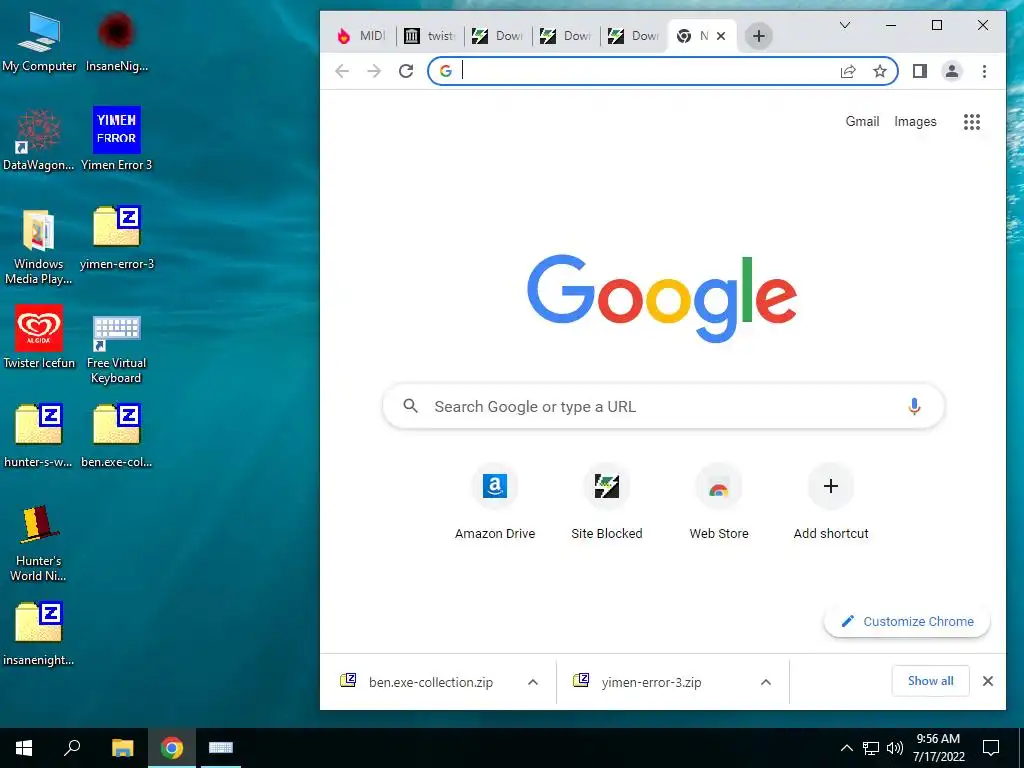
Task: Bookmark this tab with star icon
Action: click(880, 71)
